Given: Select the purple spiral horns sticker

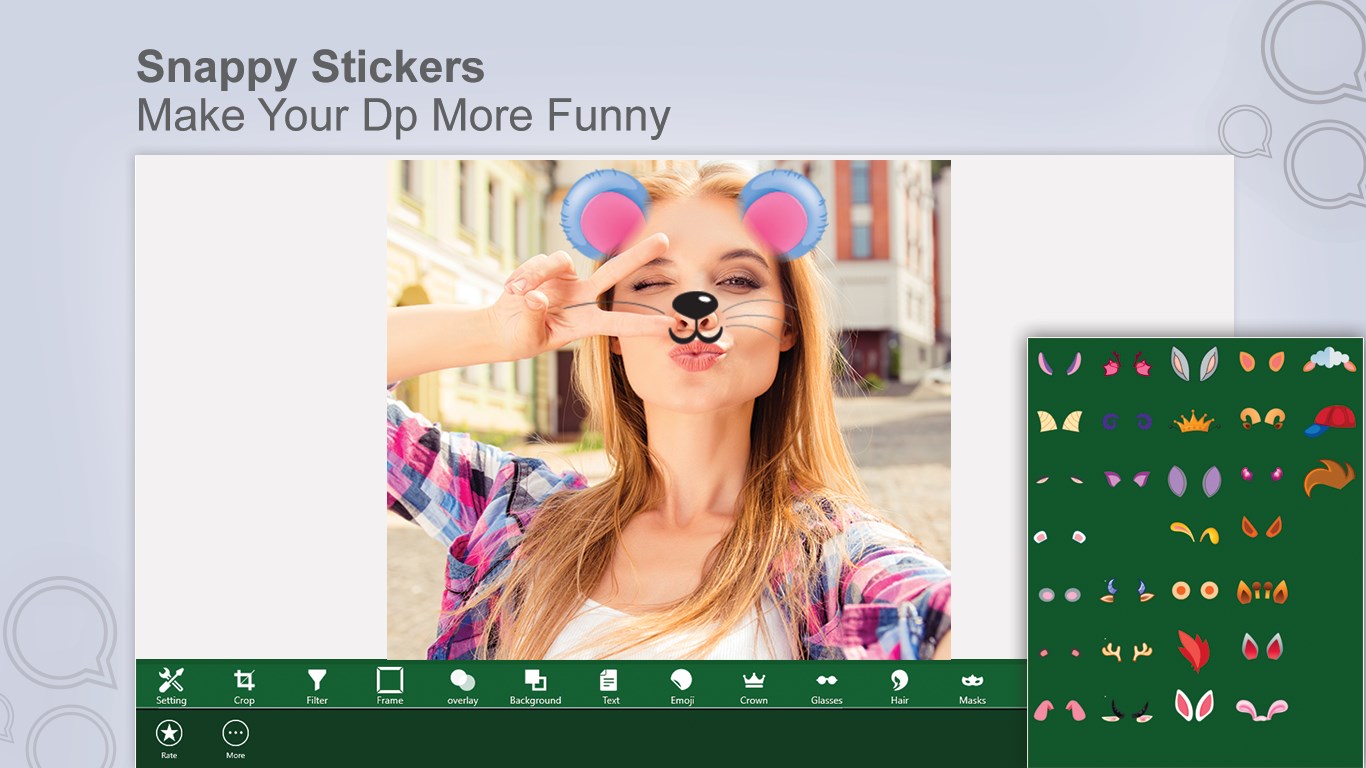Looking at the screenshot, I should coord(1127,422).
